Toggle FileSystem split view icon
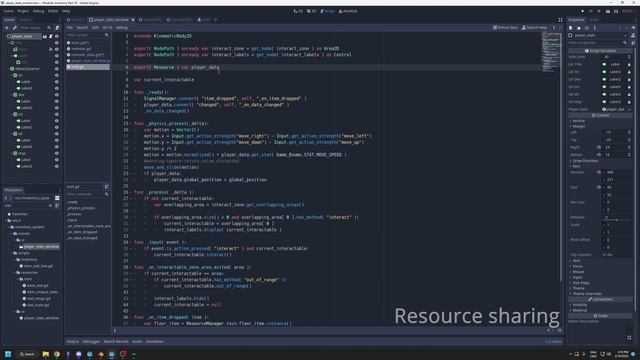Image resolution: width=640 pixels, height=360 pixels. pos(57,198)
